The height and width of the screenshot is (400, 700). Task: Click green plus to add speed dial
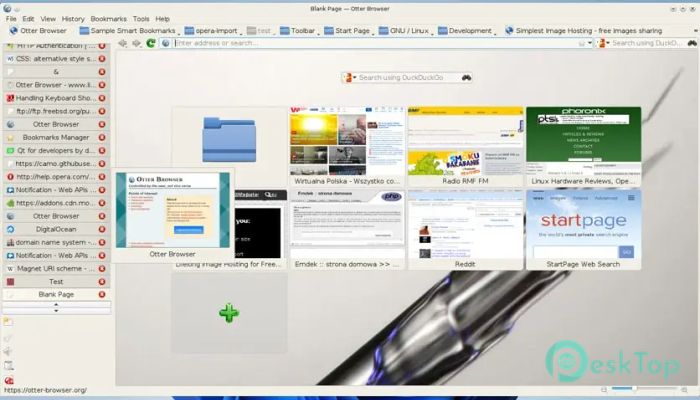click(x=229, y=313)
